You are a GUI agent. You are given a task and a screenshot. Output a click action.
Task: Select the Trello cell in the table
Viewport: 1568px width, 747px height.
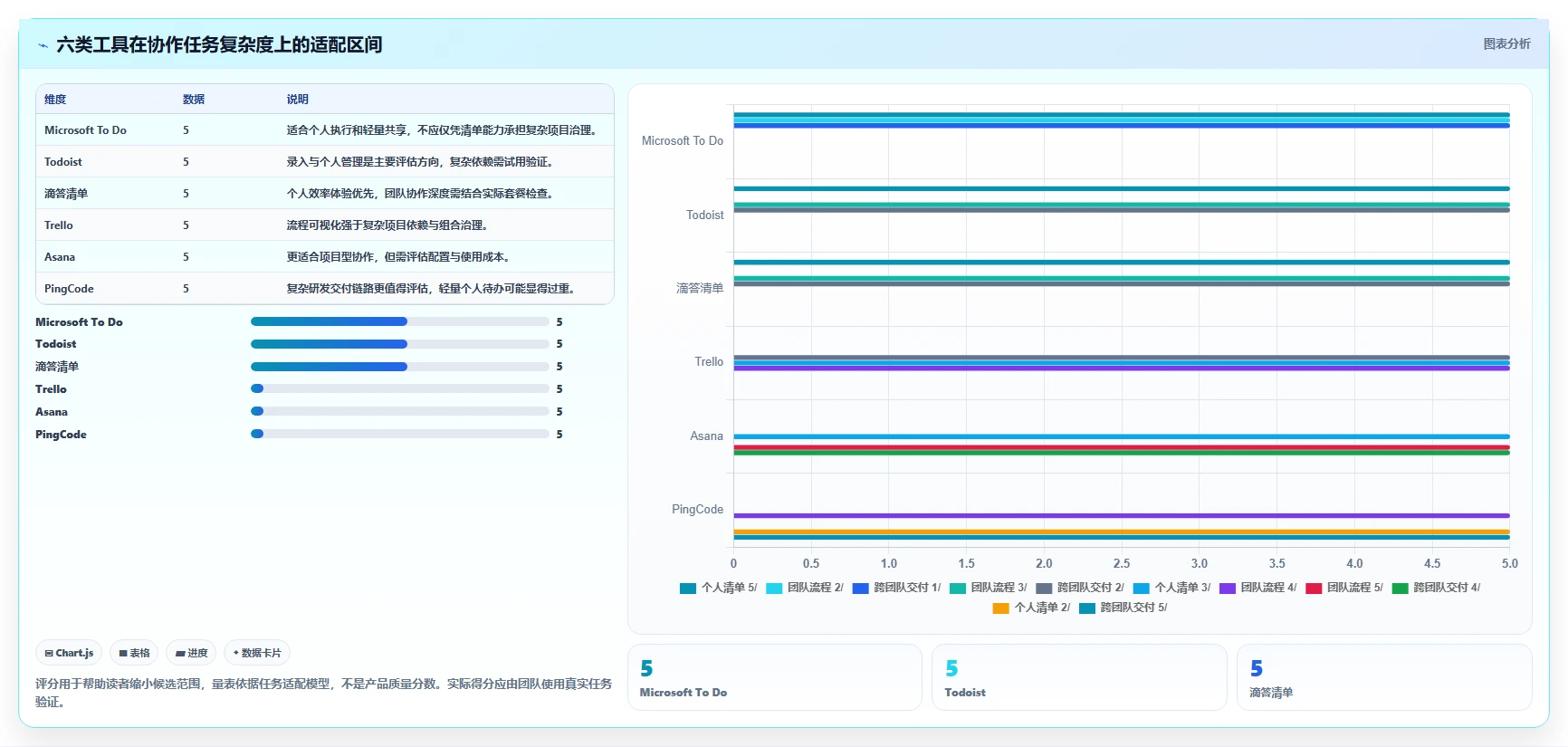(x=59, y=225)
